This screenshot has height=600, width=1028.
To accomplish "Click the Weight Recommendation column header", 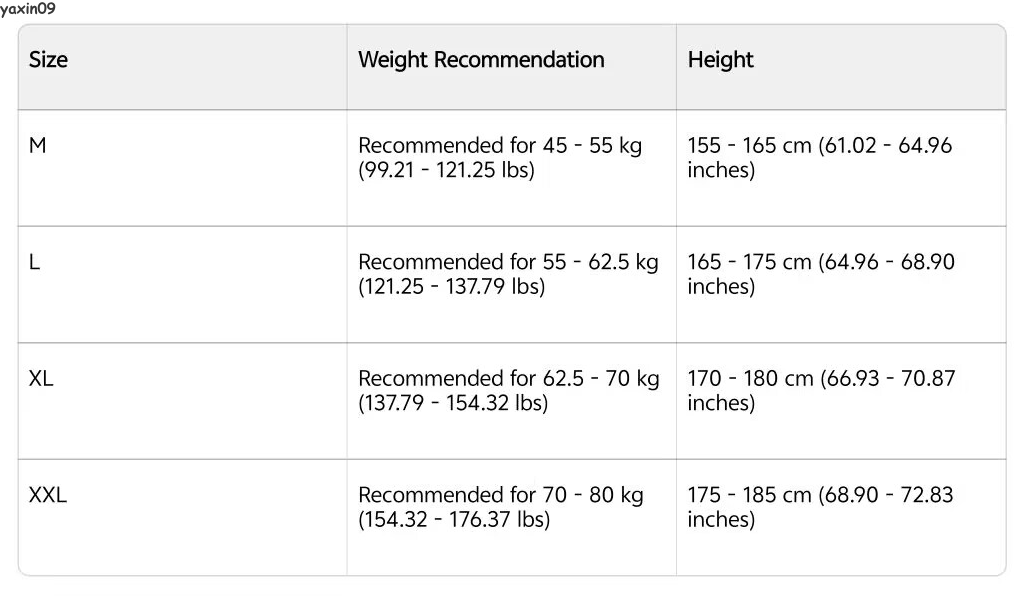I will point(481,60).
